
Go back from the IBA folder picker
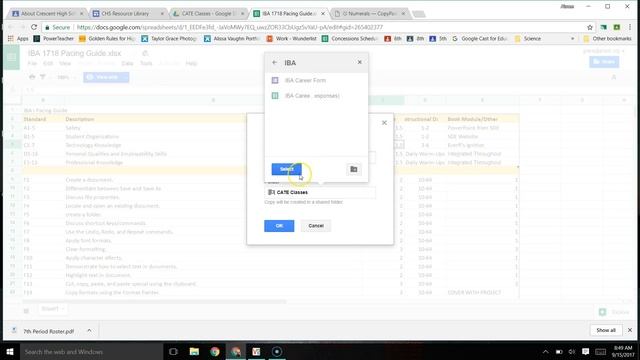[x=274, y=62]
